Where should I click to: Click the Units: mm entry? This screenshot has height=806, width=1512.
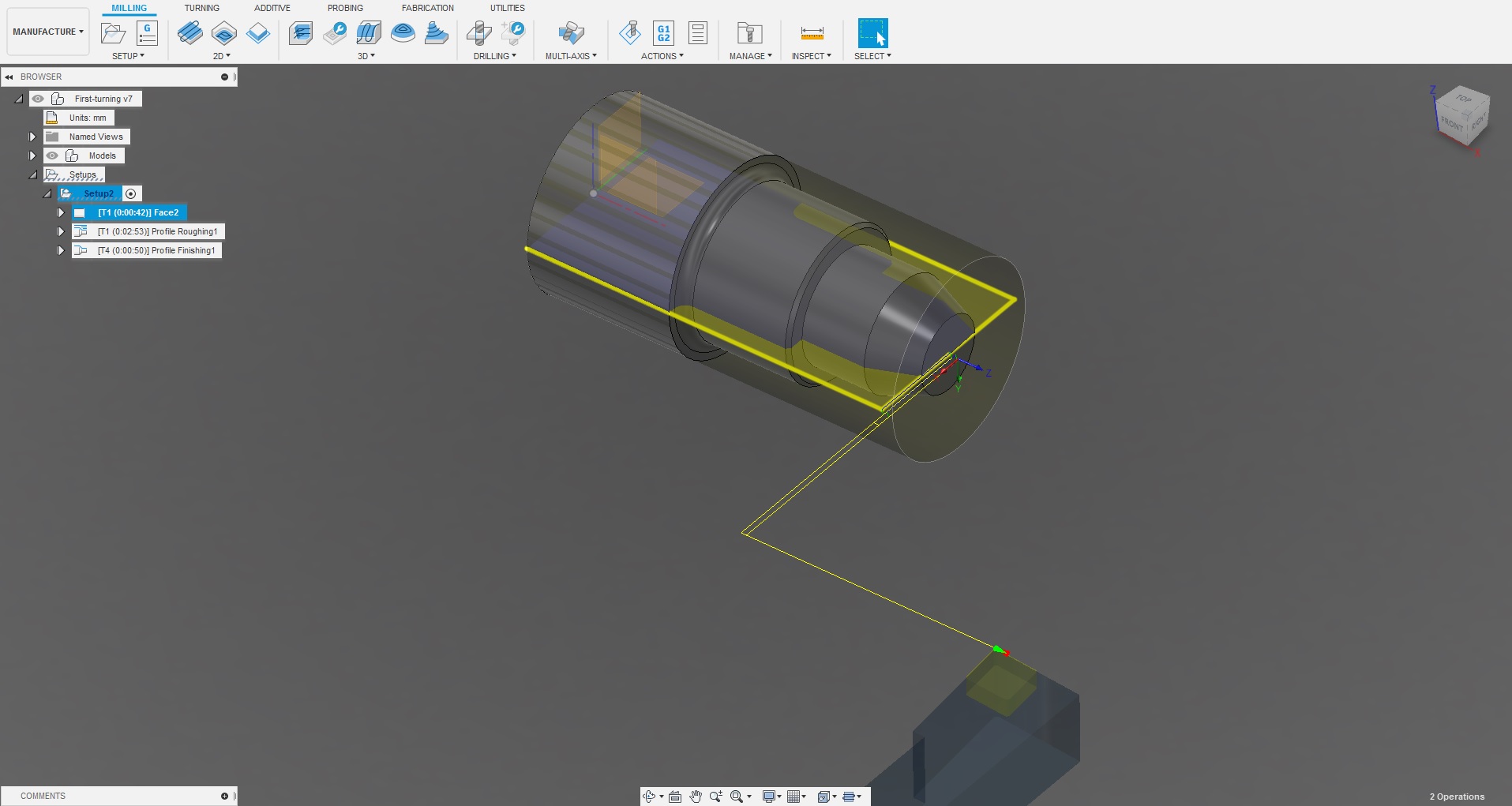tap(79, 118)
